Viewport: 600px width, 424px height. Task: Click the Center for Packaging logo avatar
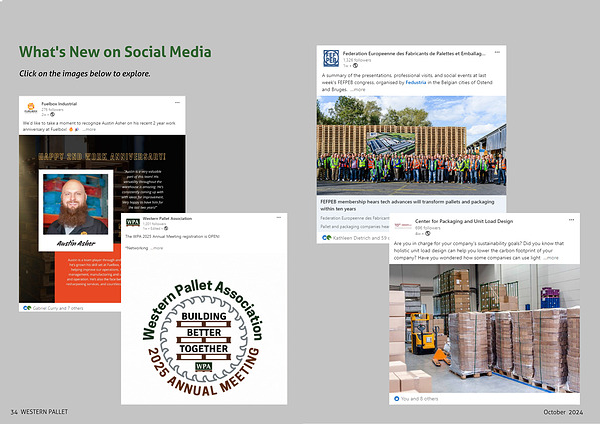coord(403,226)
